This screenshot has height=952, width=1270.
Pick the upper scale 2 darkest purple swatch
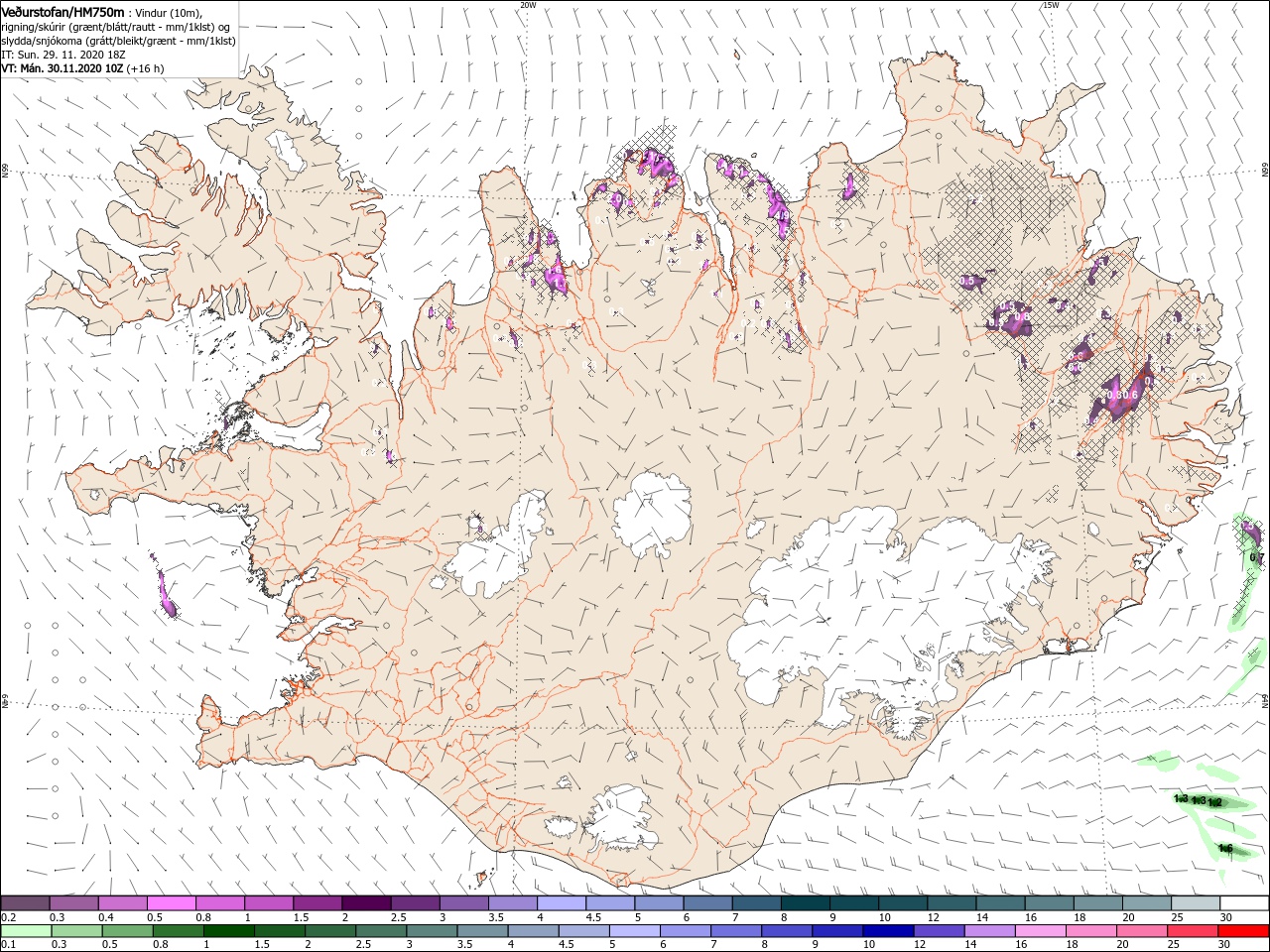[366, 903]
